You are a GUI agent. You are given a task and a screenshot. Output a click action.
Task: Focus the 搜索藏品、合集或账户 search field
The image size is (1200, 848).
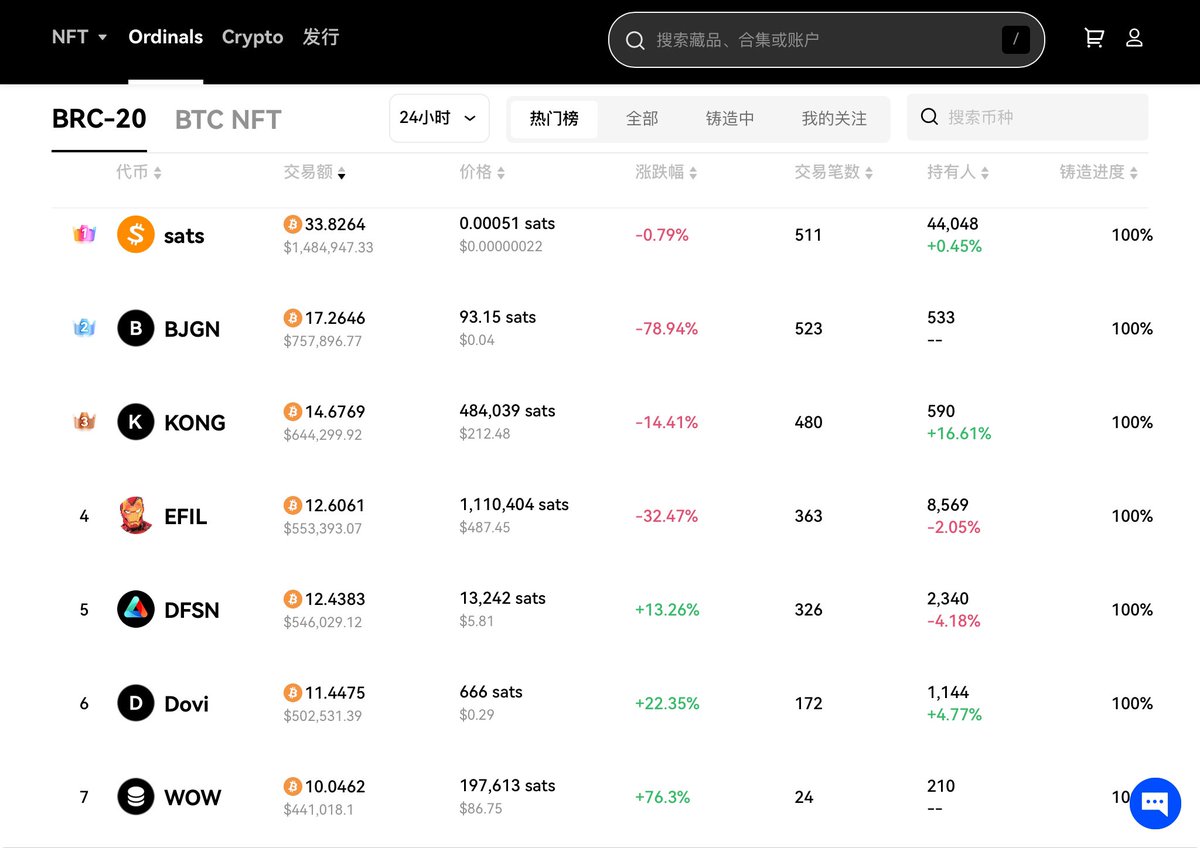coord(826,40)
